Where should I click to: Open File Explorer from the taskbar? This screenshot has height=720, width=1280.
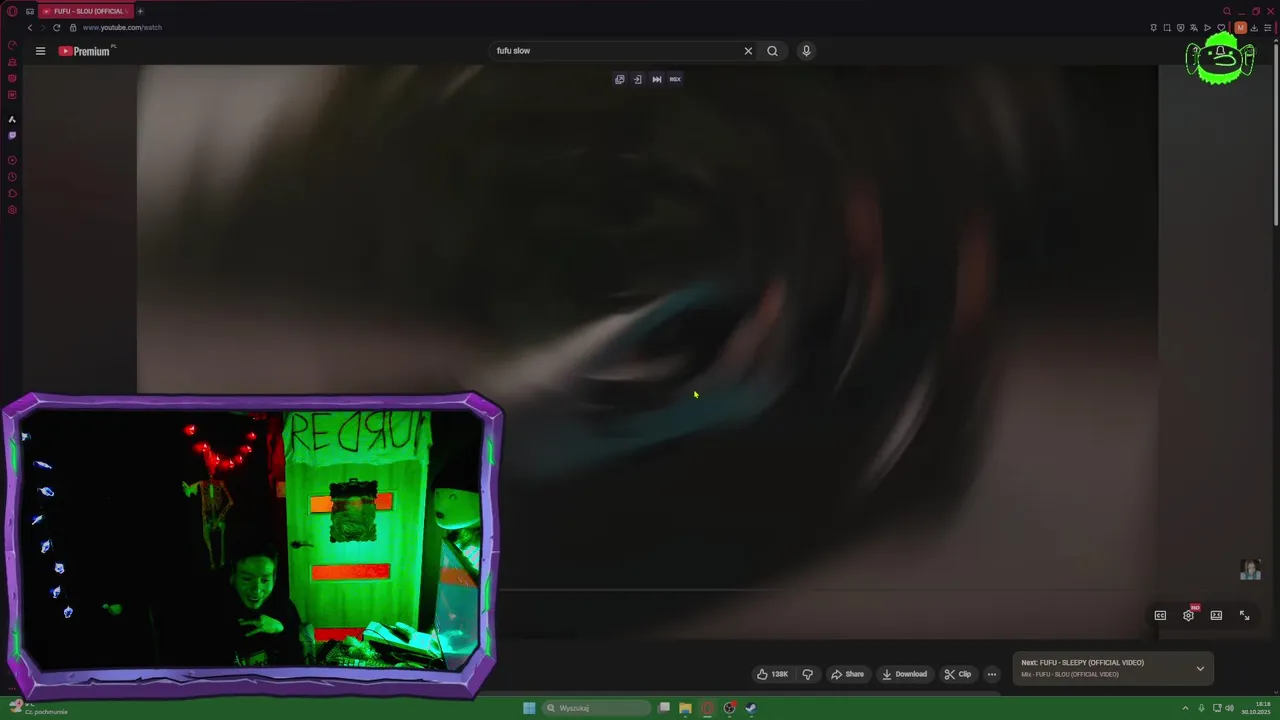tap(685, 708)
